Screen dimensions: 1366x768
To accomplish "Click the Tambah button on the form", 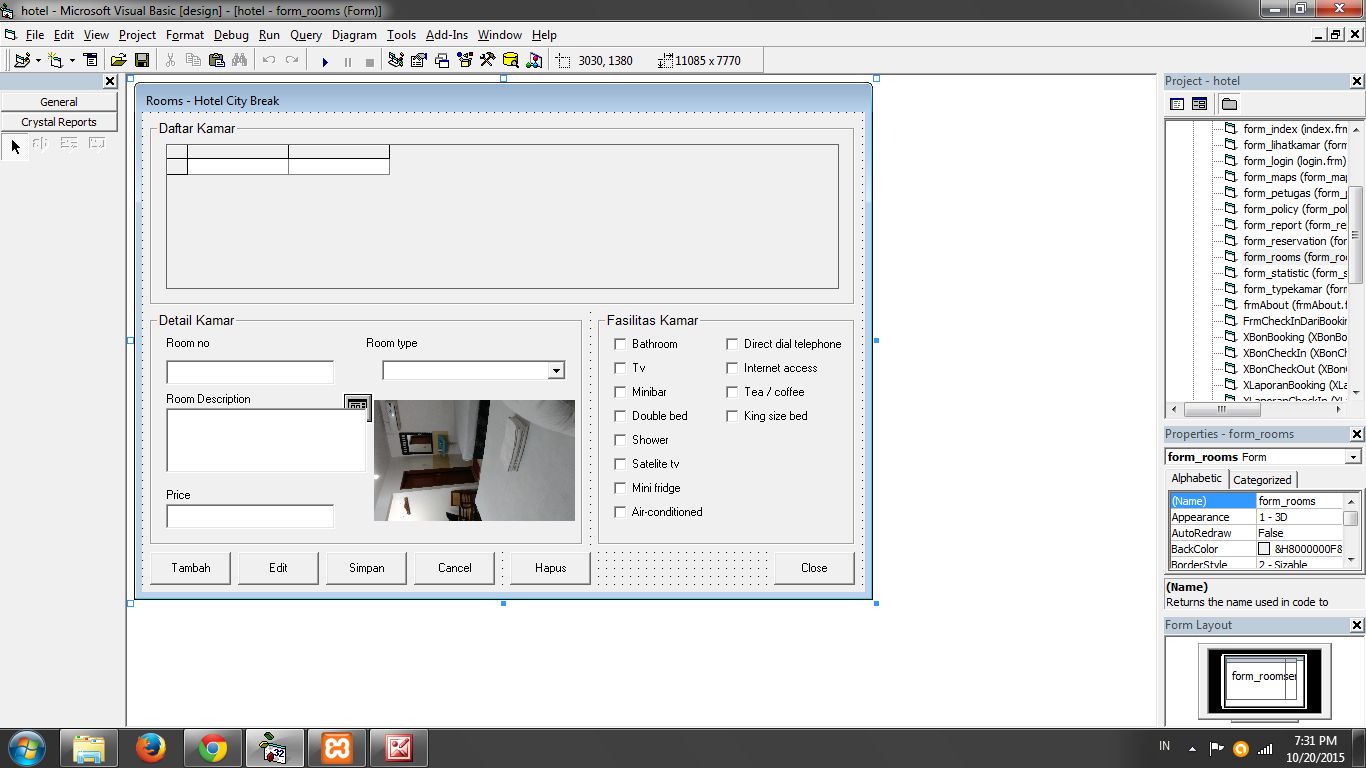I will (x=190, y=568).
